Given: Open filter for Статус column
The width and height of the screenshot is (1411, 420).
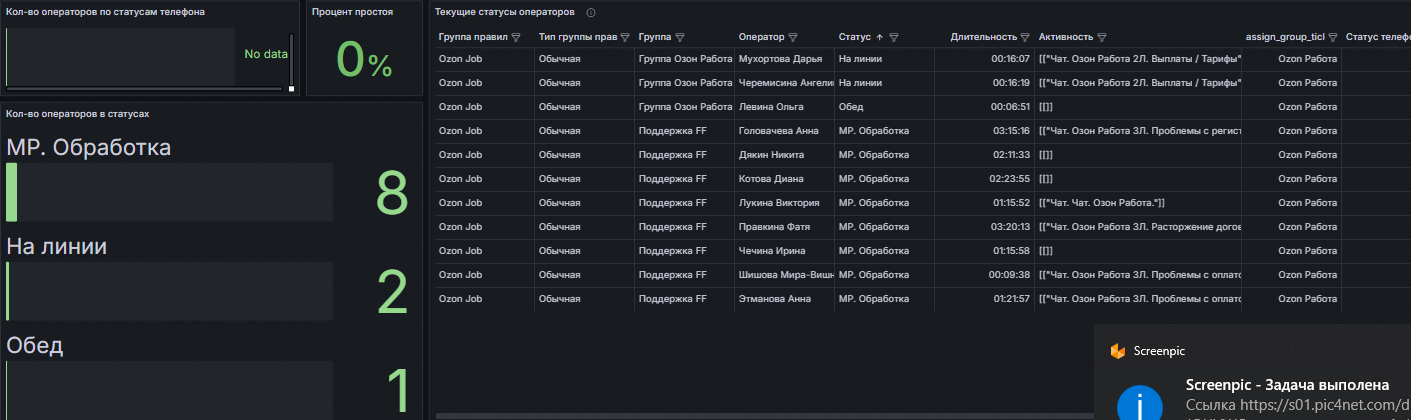Looking at the screenshot, I should [x=894, y=37].
